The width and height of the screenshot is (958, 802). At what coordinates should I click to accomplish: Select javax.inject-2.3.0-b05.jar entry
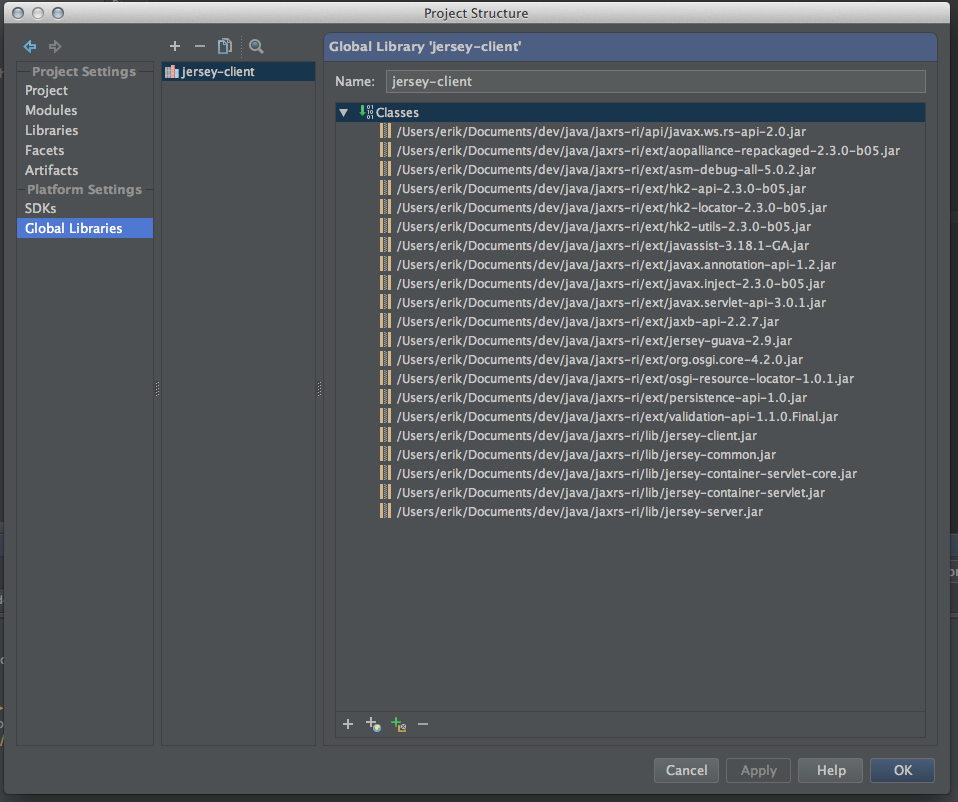pos(610,283)
